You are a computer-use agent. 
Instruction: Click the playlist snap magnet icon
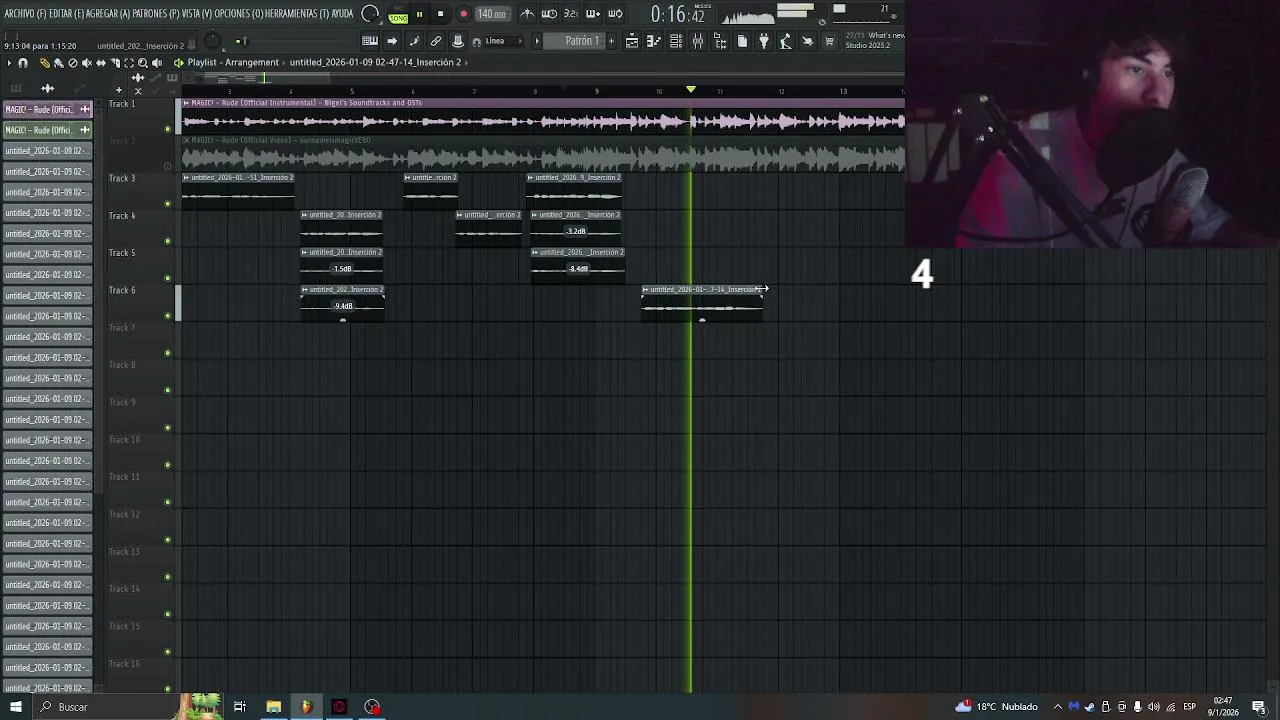tap(23, 63)
